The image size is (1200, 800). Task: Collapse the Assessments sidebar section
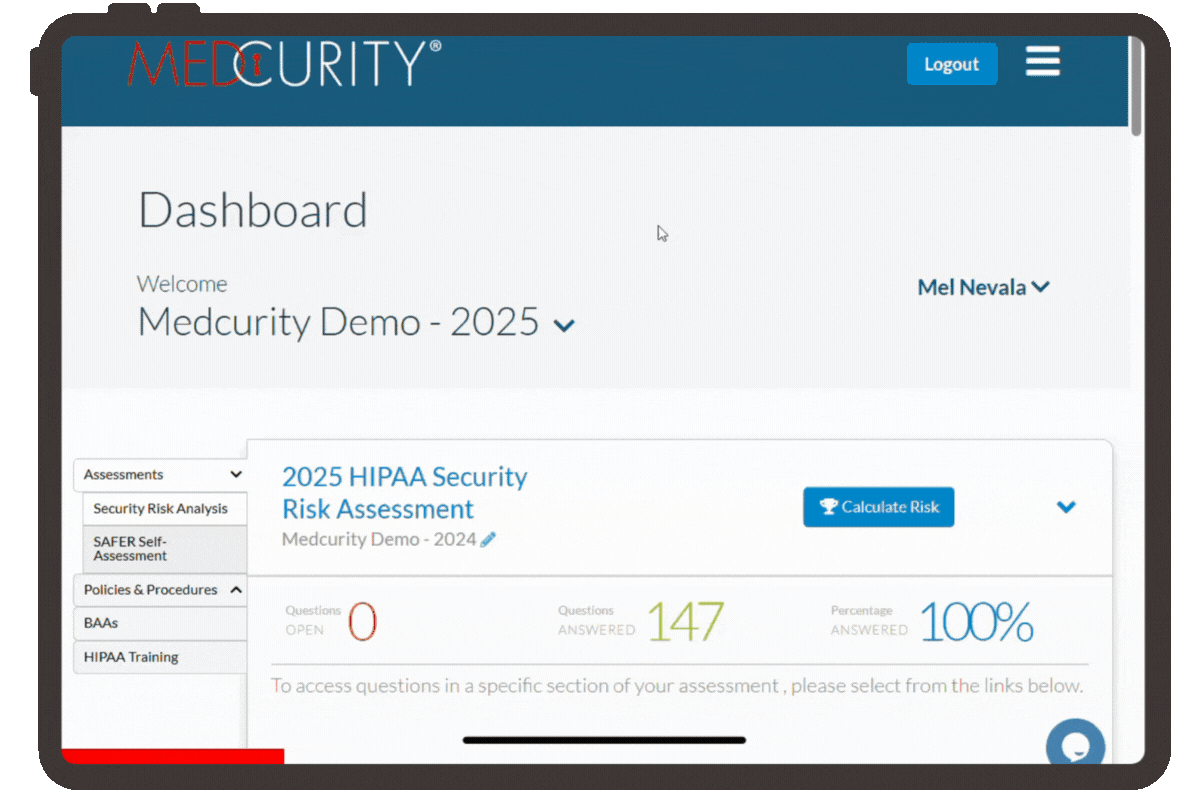coord(160,475)
